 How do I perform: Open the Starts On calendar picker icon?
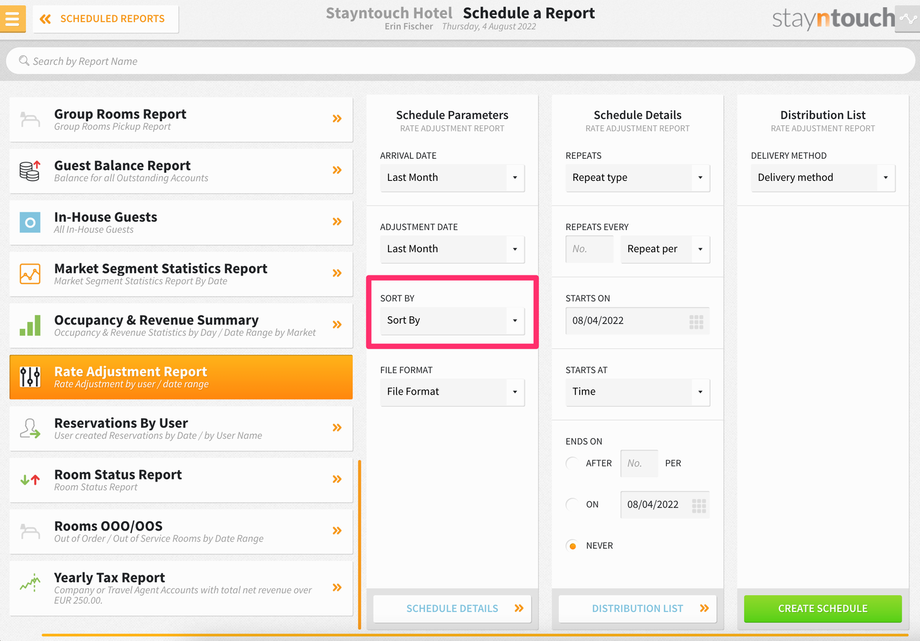tap(696, 321)
